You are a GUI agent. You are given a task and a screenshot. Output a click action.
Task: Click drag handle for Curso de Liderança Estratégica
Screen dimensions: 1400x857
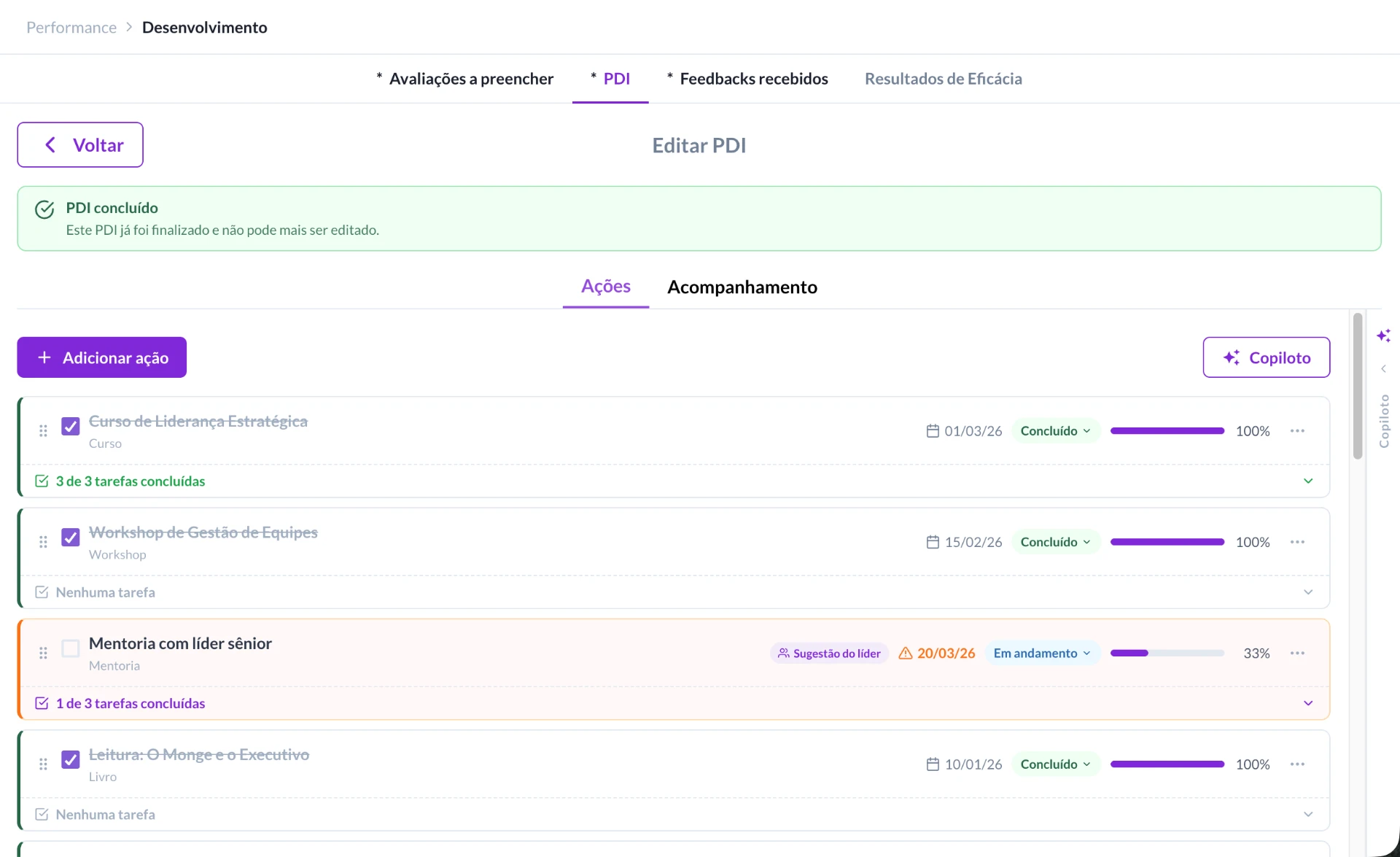click(x=43, y=431)
